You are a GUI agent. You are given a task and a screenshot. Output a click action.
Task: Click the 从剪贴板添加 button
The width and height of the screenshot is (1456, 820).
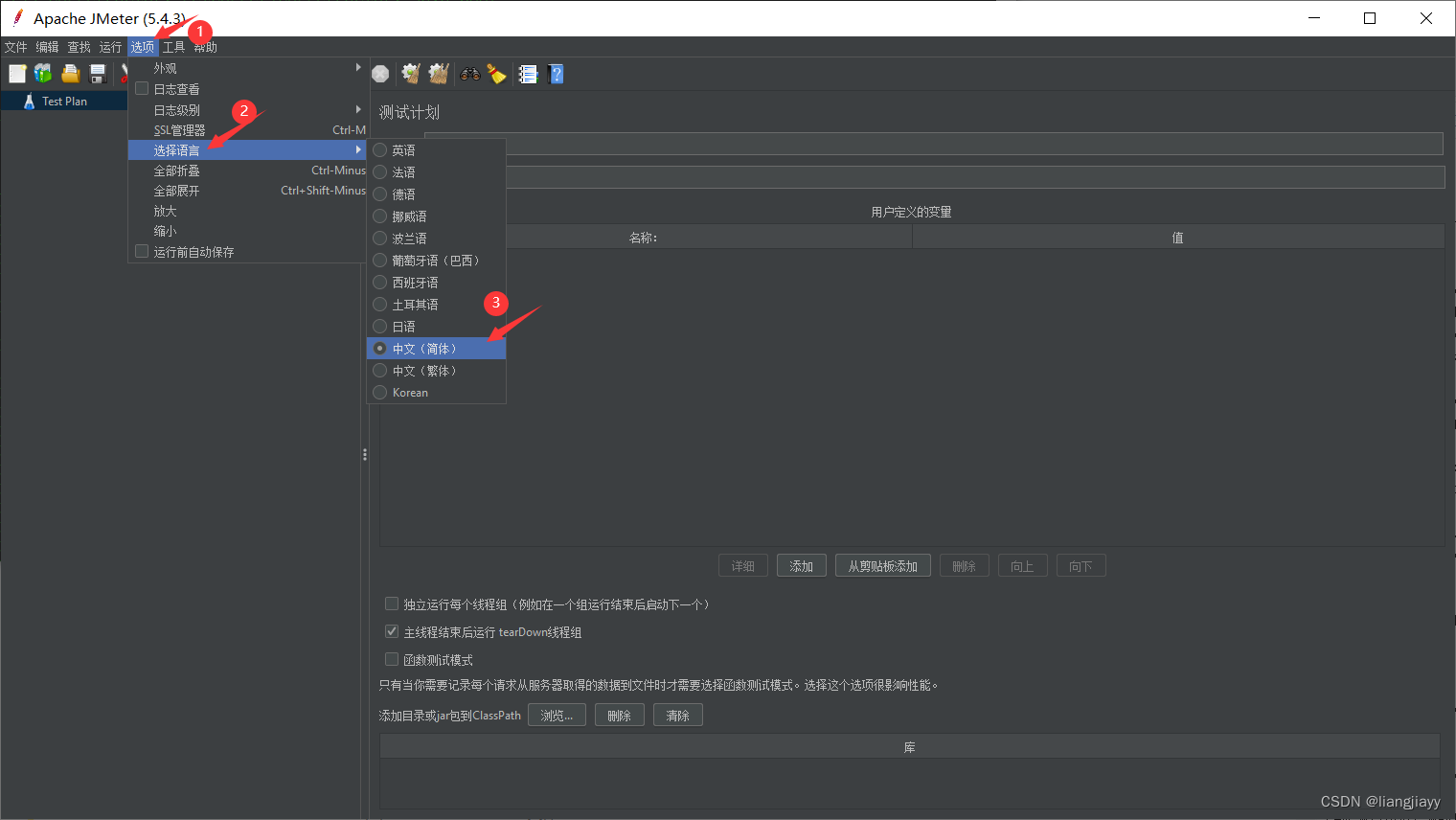(x=883, y=566)
